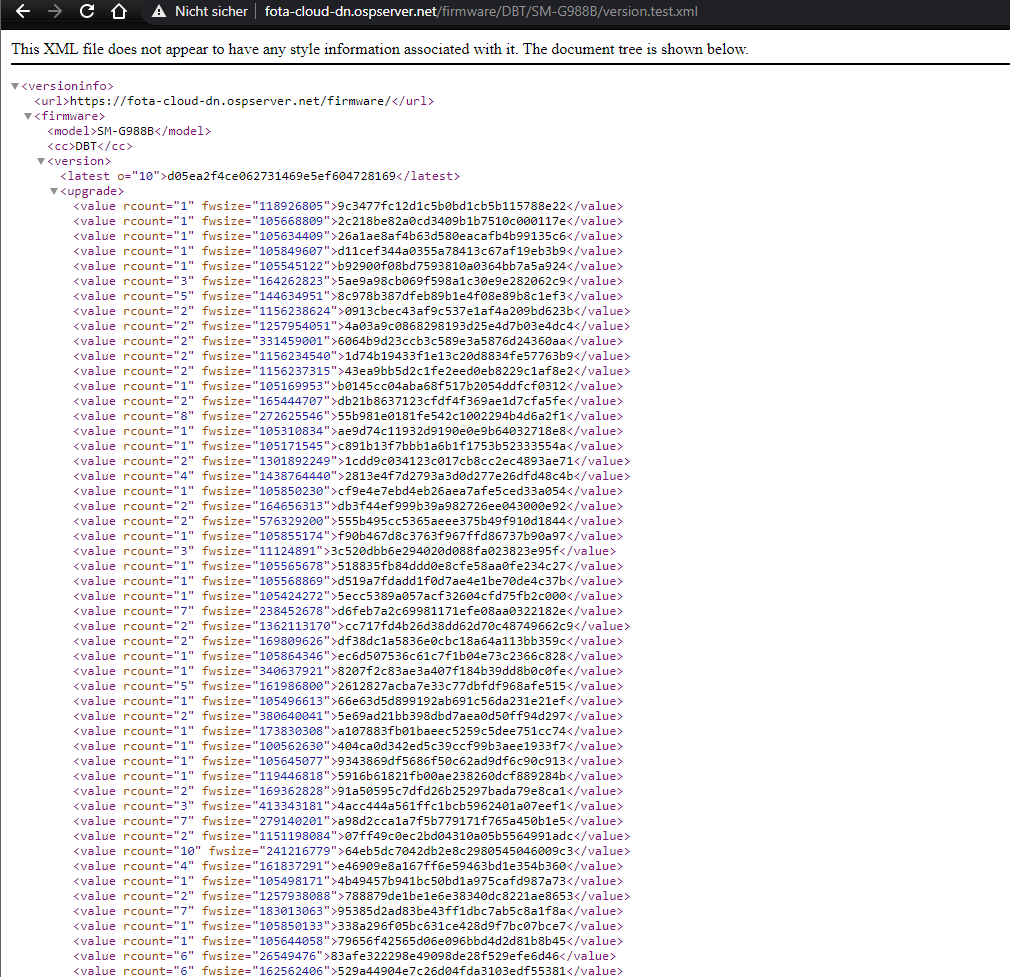Viewport: 1010px width, 977px height.
Task: Click hash 5916b61821fb00ae238260dcf889284b
Action: (x=452, y=776)
